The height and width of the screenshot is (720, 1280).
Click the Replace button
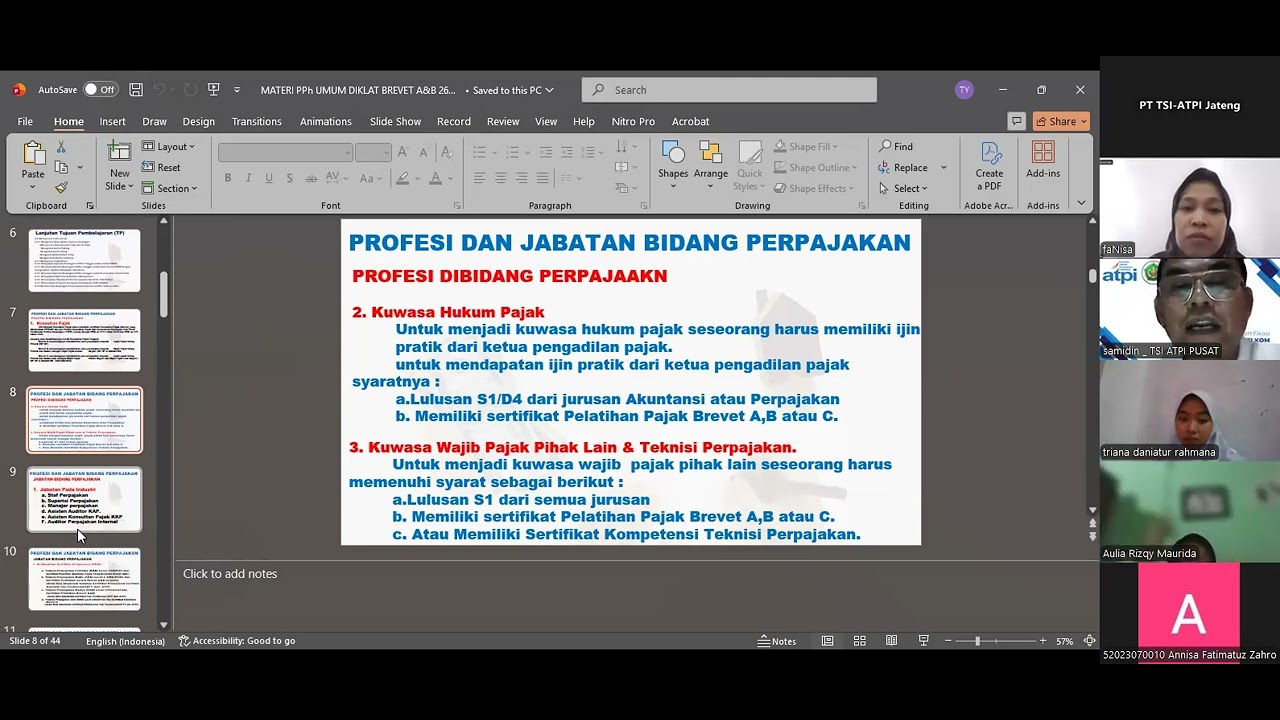coord(902,167)
